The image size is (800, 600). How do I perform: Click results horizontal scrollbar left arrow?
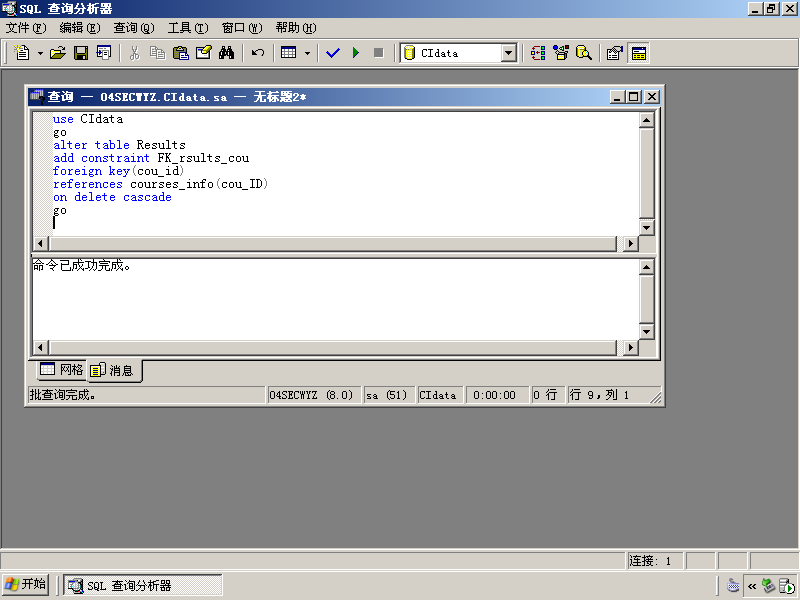point(41,347)
